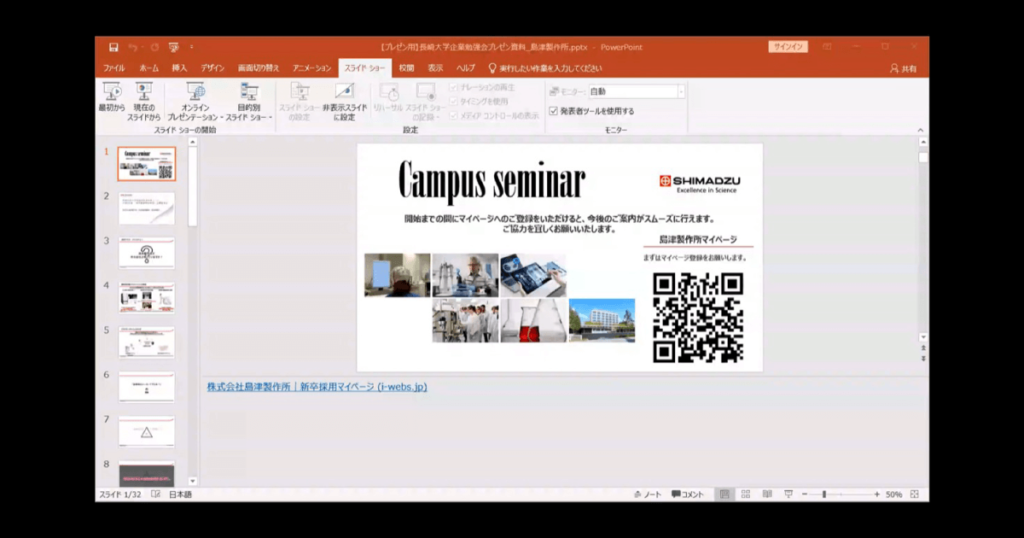Image resolution: width=1024 pixels, height=538 pixels.
Task: Start slide show from beginning (最初から)
Action: pos(112,98)
